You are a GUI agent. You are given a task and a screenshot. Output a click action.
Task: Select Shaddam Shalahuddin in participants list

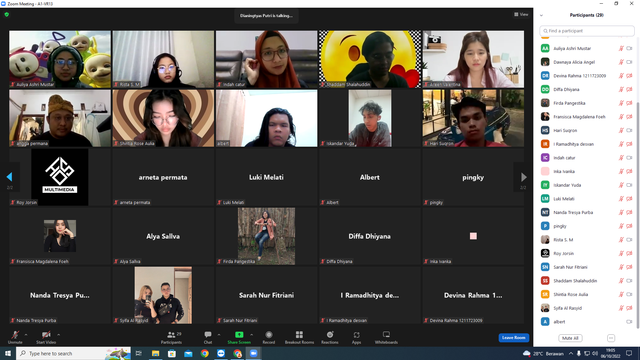[587, 281]
